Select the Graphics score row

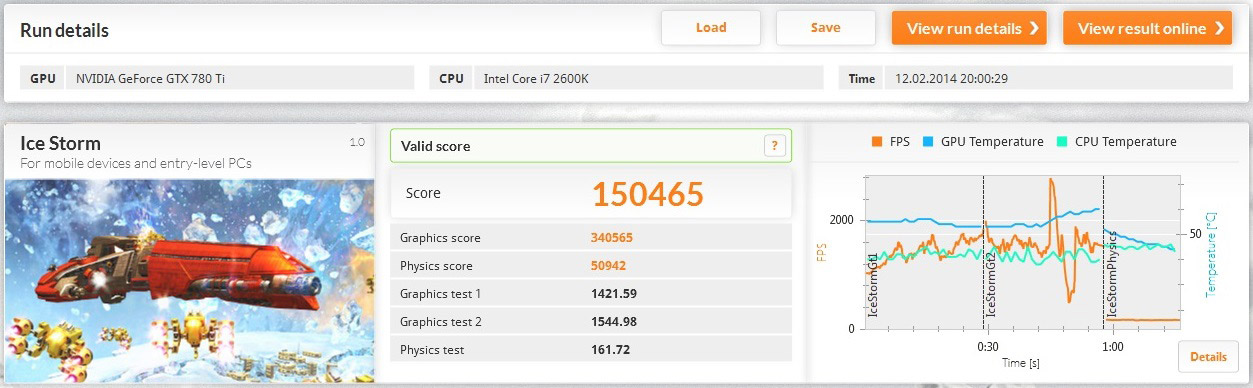pos(590,238)
